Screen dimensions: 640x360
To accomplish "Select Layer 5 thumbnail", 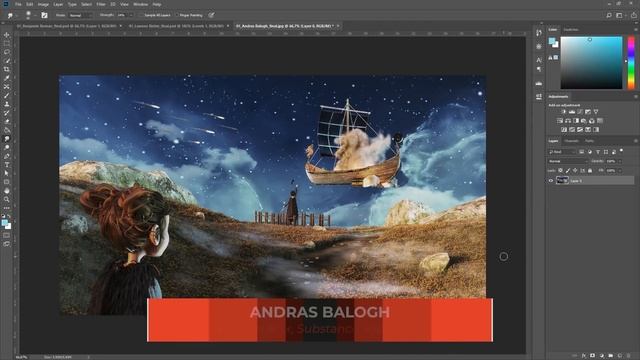I will pos(562,180).
